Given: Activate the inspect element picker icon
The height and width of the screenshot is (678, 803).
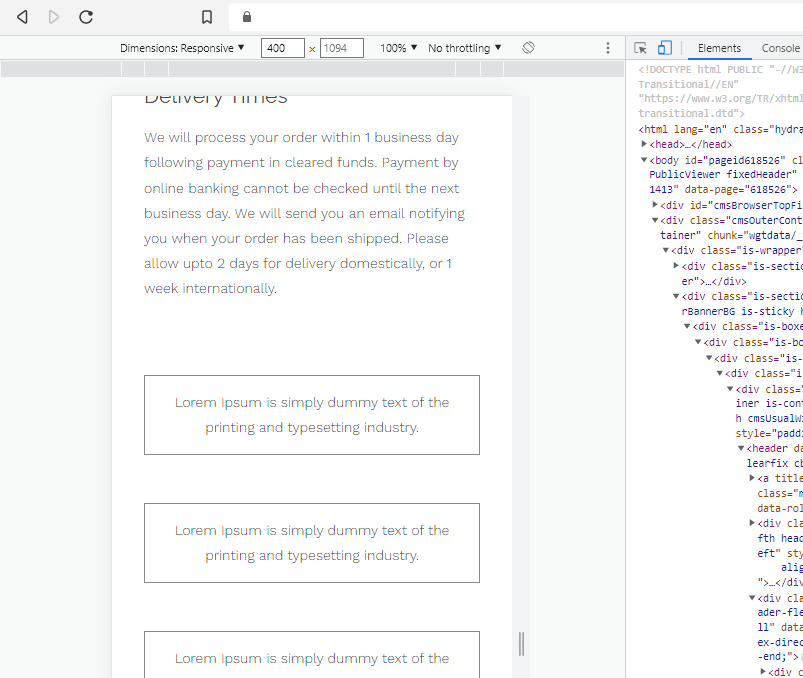Looking at the screenshot, I should click(x=640, y=48).
